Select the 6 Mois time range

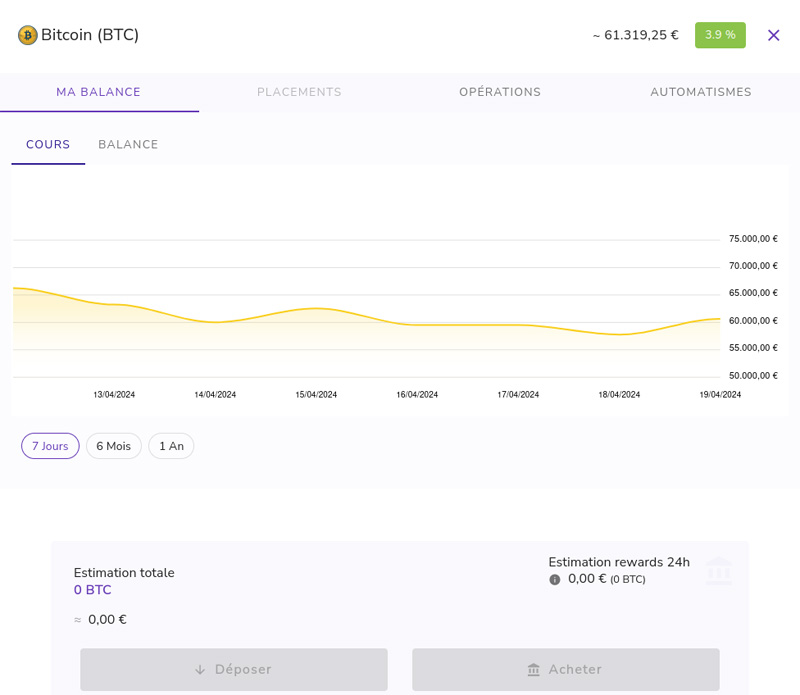(114, 446)
